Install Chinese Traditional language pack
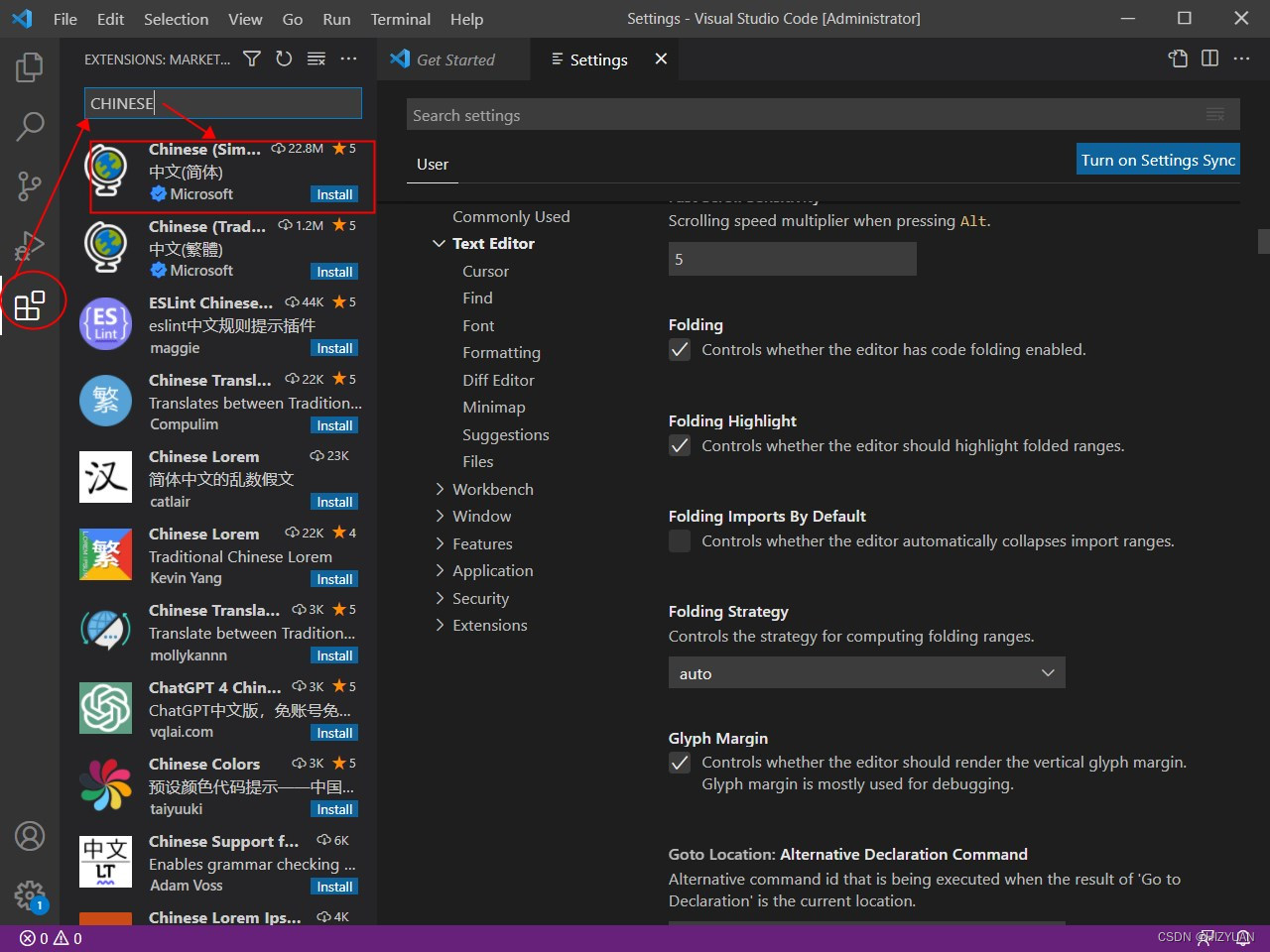Image resolution: width=1270 pixels, height=952 pixels. click(334, 272)
